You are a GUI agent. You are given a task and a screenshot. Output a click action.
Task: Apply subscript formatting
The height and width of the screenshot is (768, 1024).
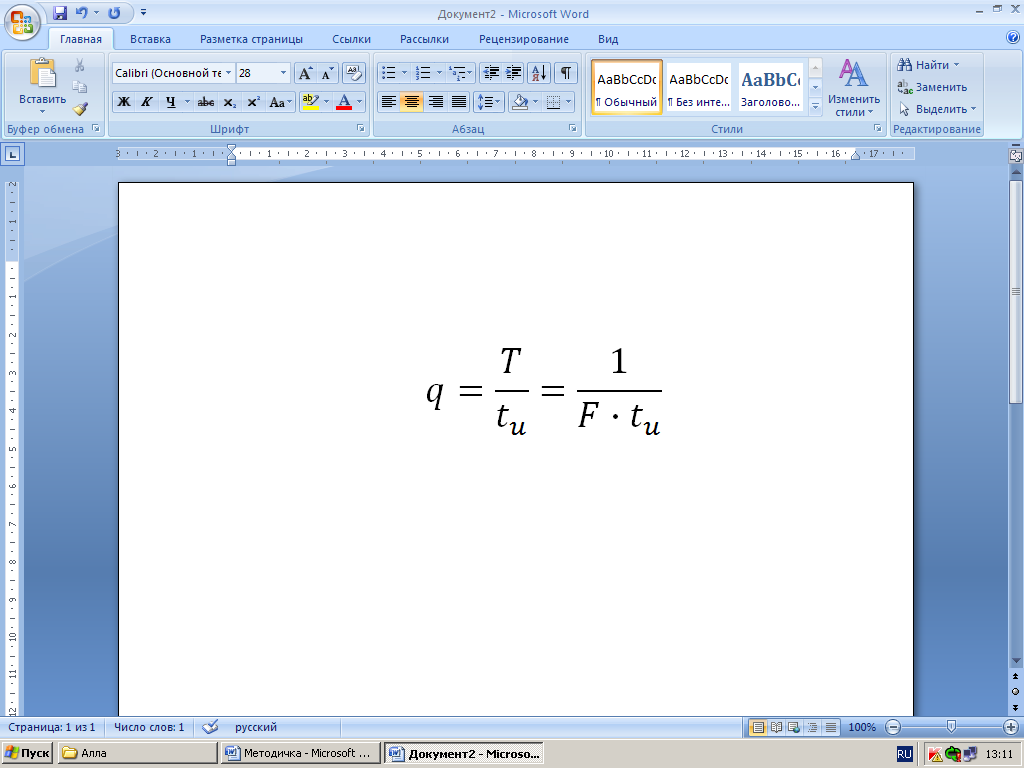coord(229,102)
